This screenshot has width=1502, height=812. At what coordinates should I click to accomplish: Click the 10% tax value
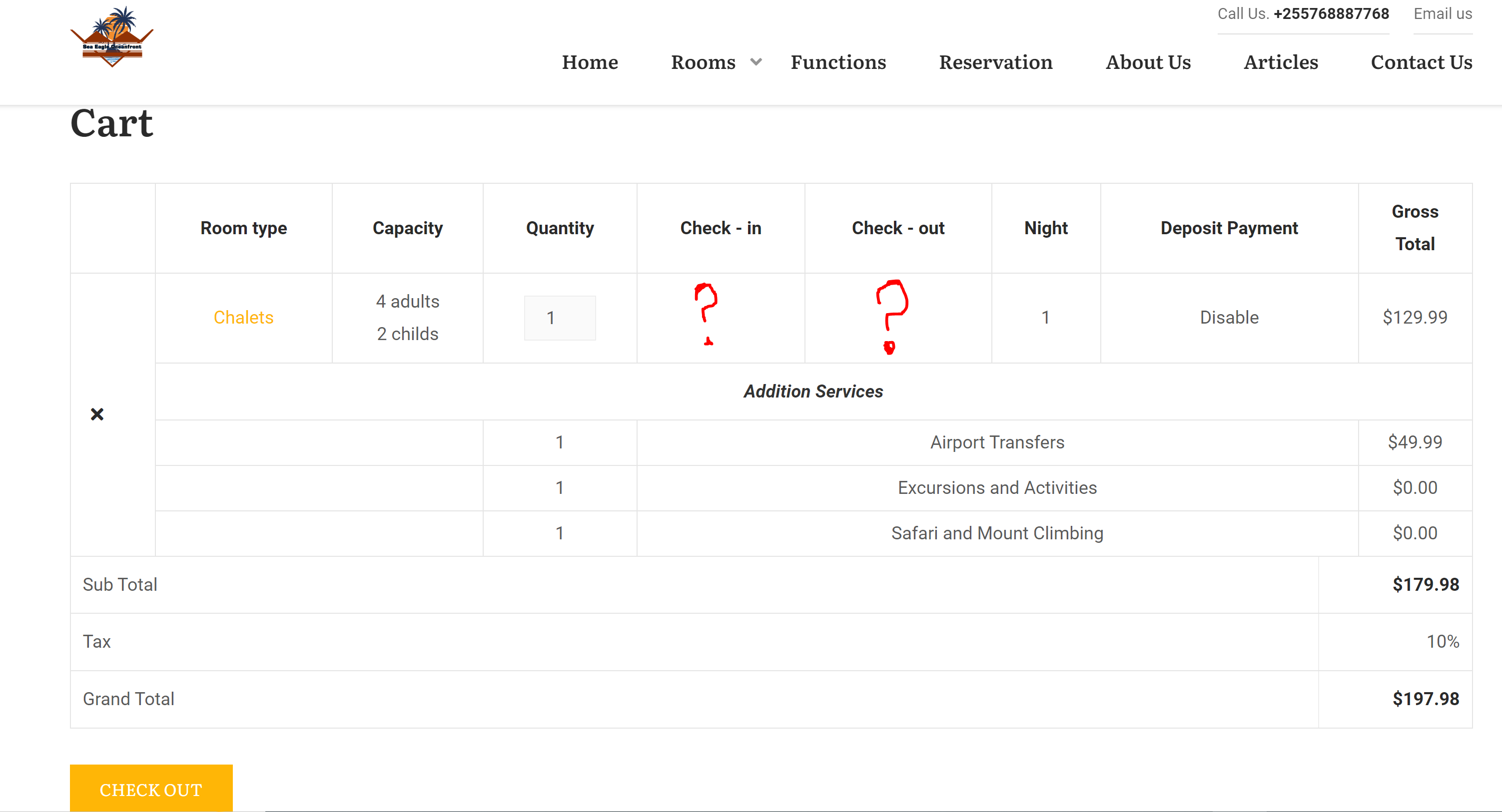tap(1443, 642)
